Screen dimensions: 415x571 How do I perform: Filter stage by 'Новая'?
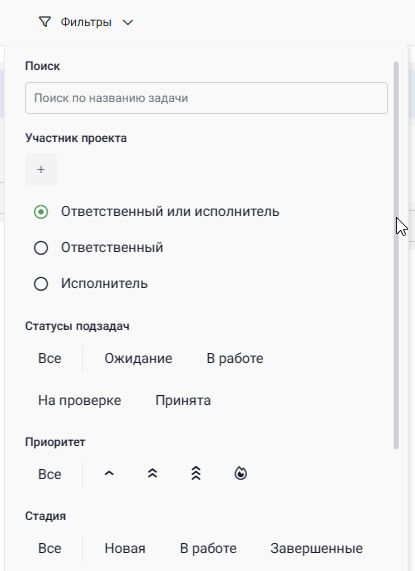[125, 548]
